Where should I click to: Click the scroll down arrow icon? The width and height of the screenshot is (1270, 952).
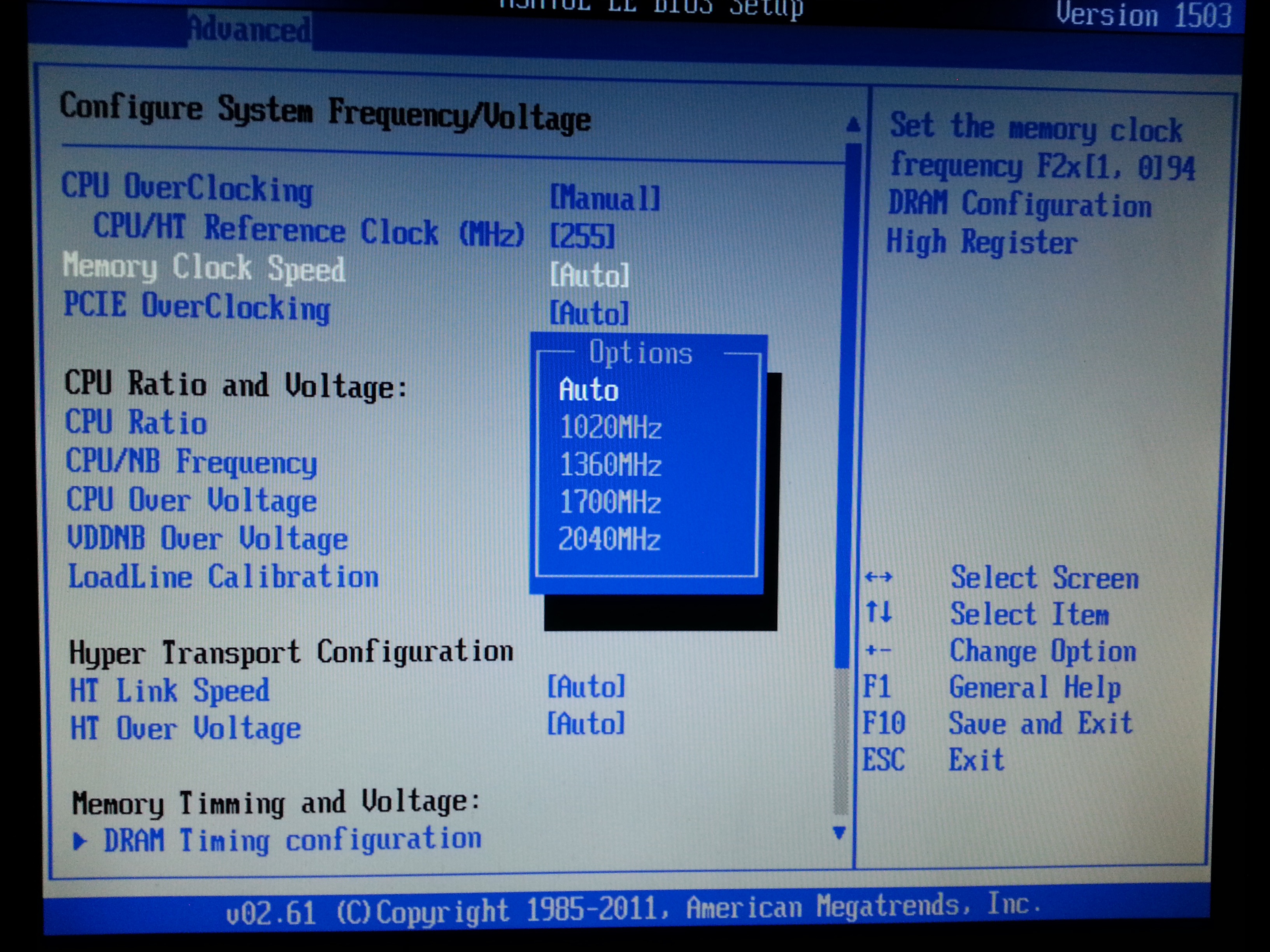coord(839,833)
